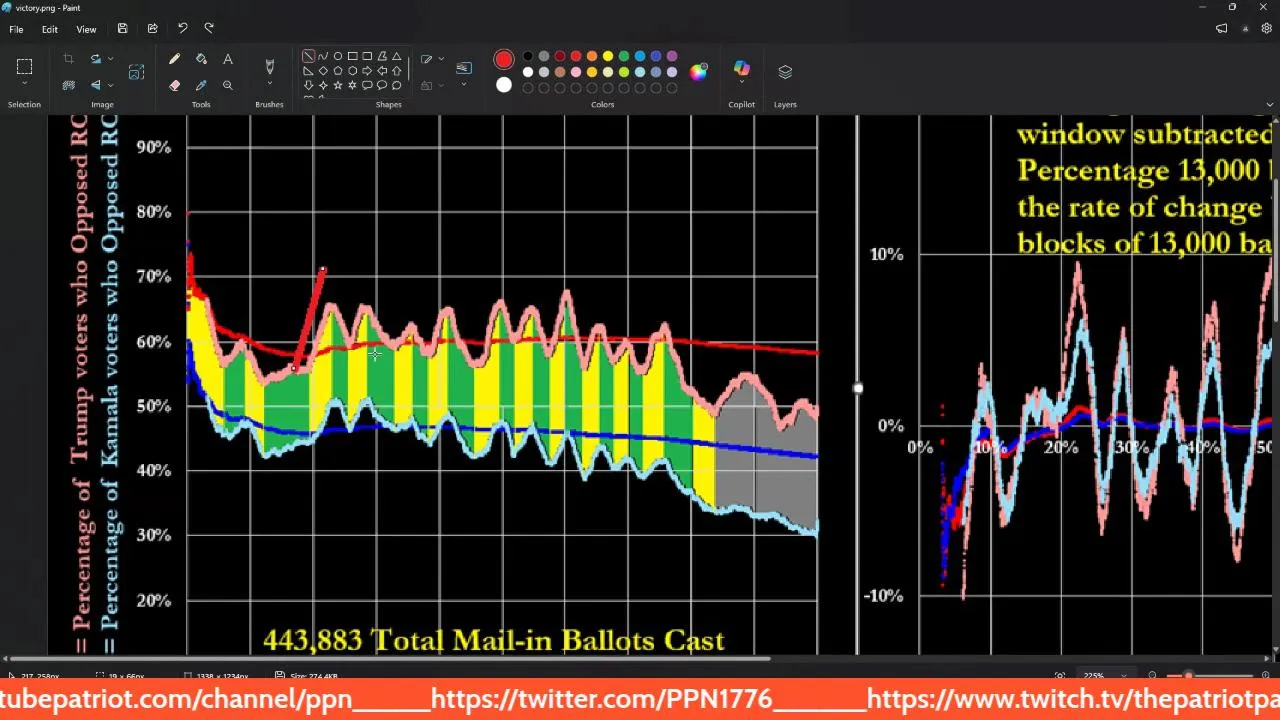Select the Triangle shape
This screenshot has width=1280, height=720.
(397, 56)
